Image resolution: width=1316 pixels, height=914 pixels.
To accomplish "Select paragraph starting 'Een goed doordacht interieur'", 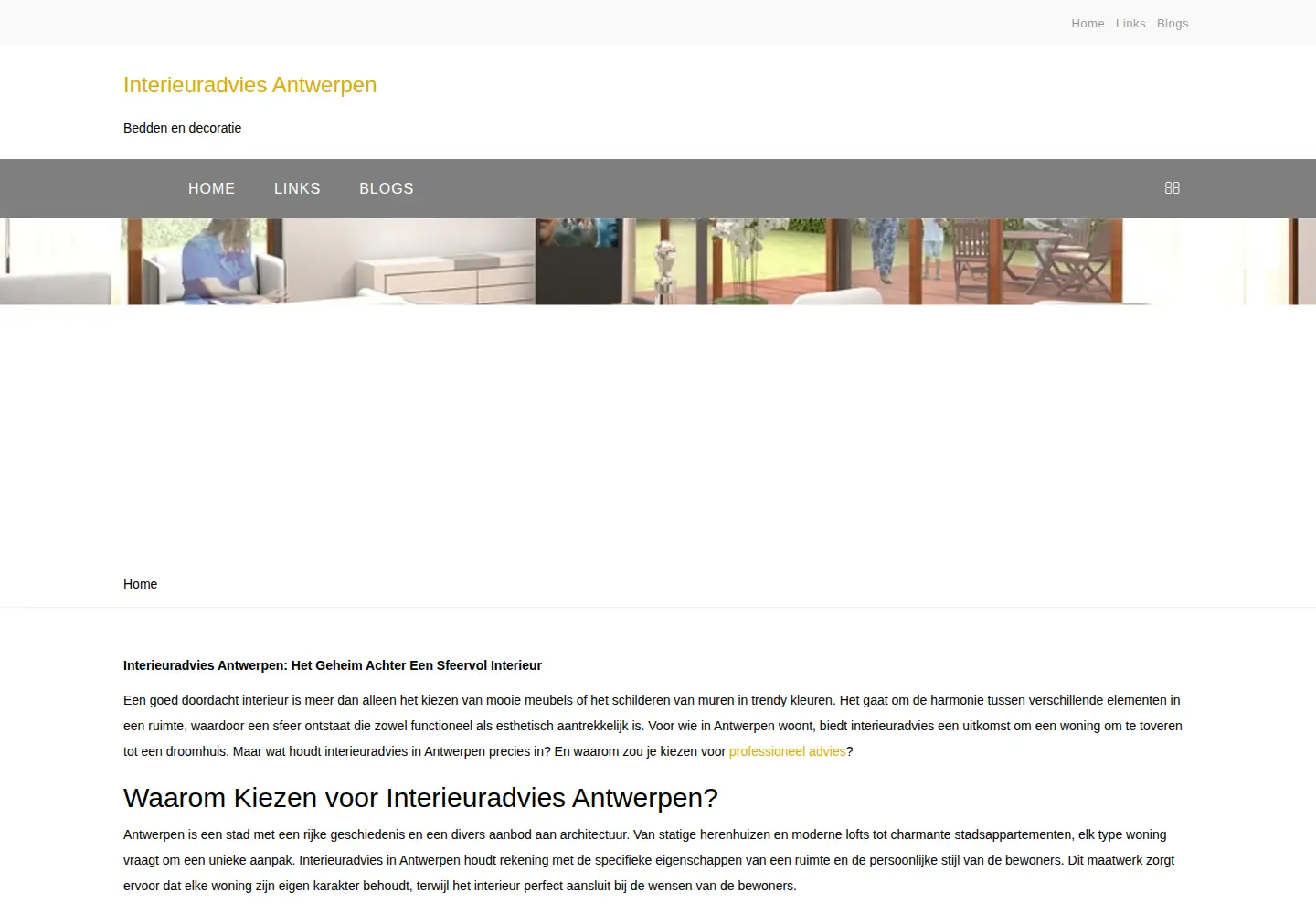I will 655,726.
